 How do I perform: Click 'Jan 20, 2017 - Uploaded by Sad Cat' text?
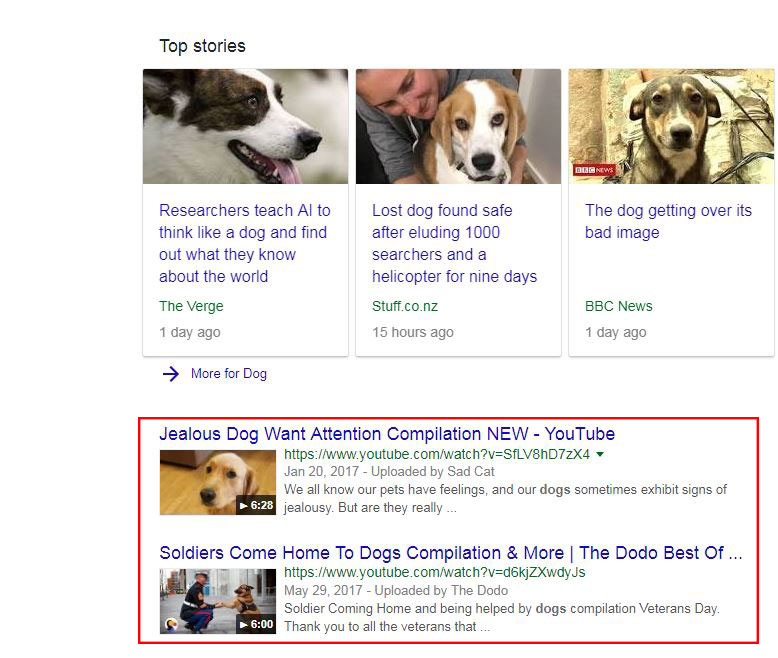coord(389,471)
